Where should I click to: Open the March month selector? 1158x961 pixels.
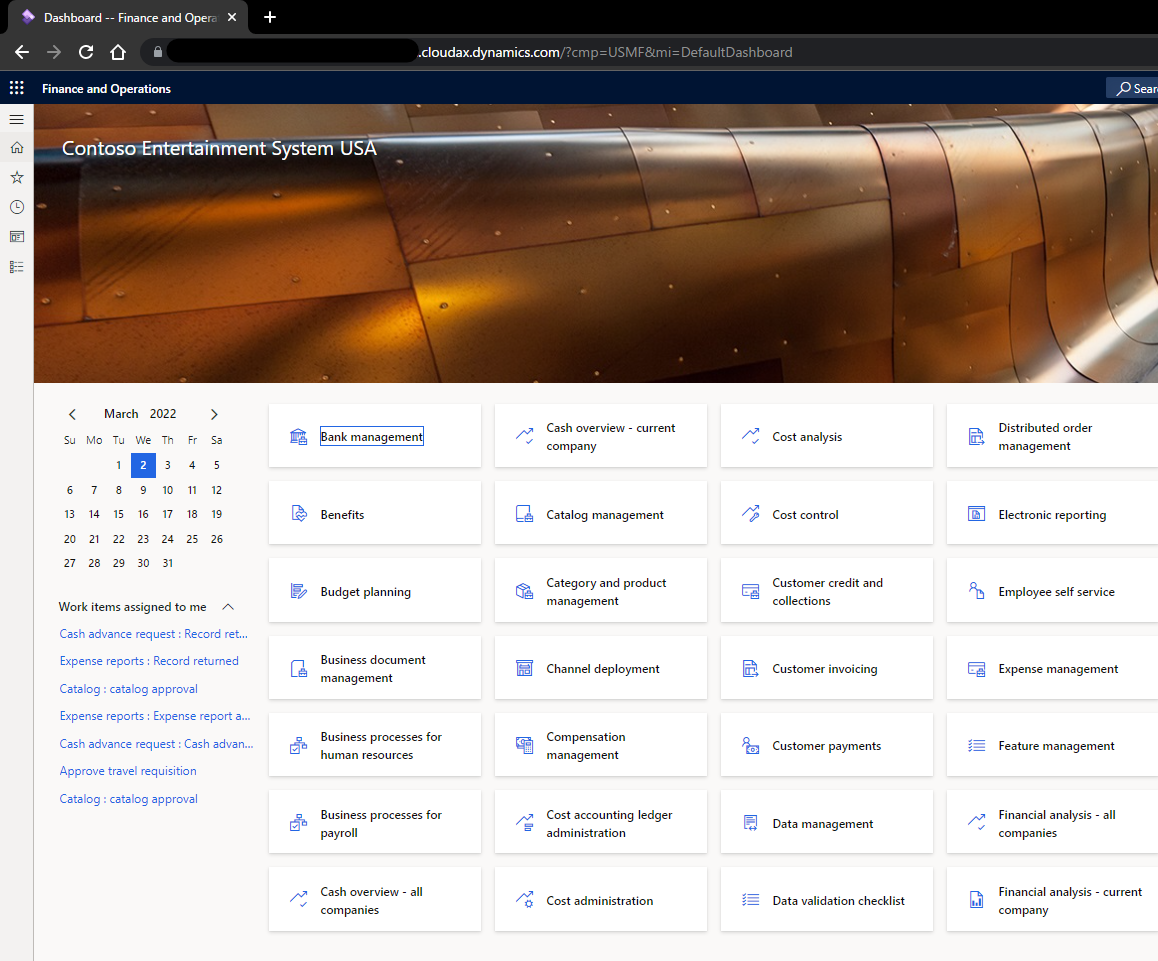[x=121, y=414]
